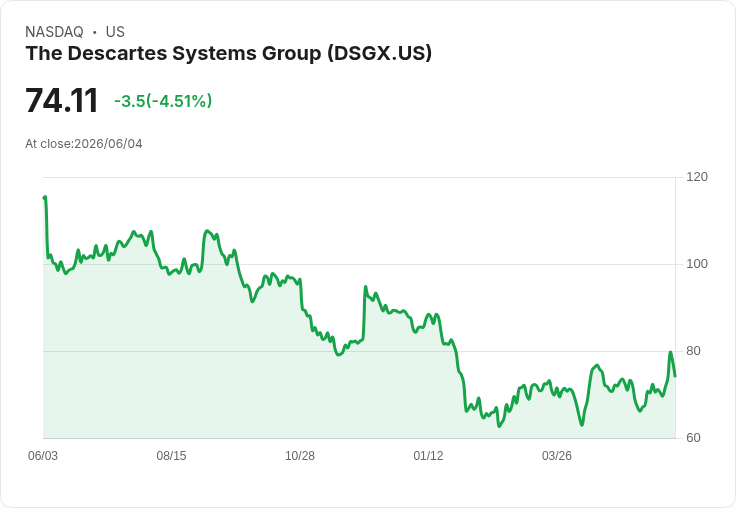Click the At close:2026/06/04 date text
The image size is (736, 508).
84,144
